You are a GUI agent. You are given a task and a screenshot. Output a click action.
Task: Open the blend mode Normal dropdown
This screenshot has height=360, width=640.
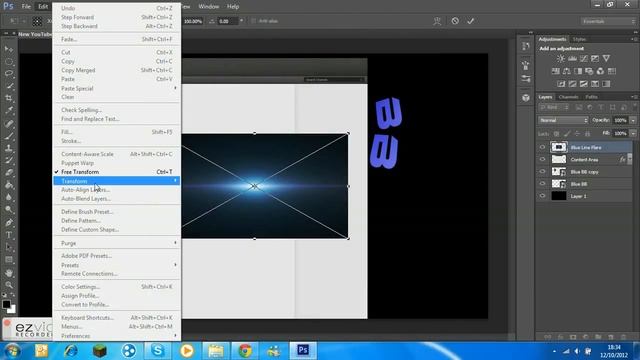point(563,120)
